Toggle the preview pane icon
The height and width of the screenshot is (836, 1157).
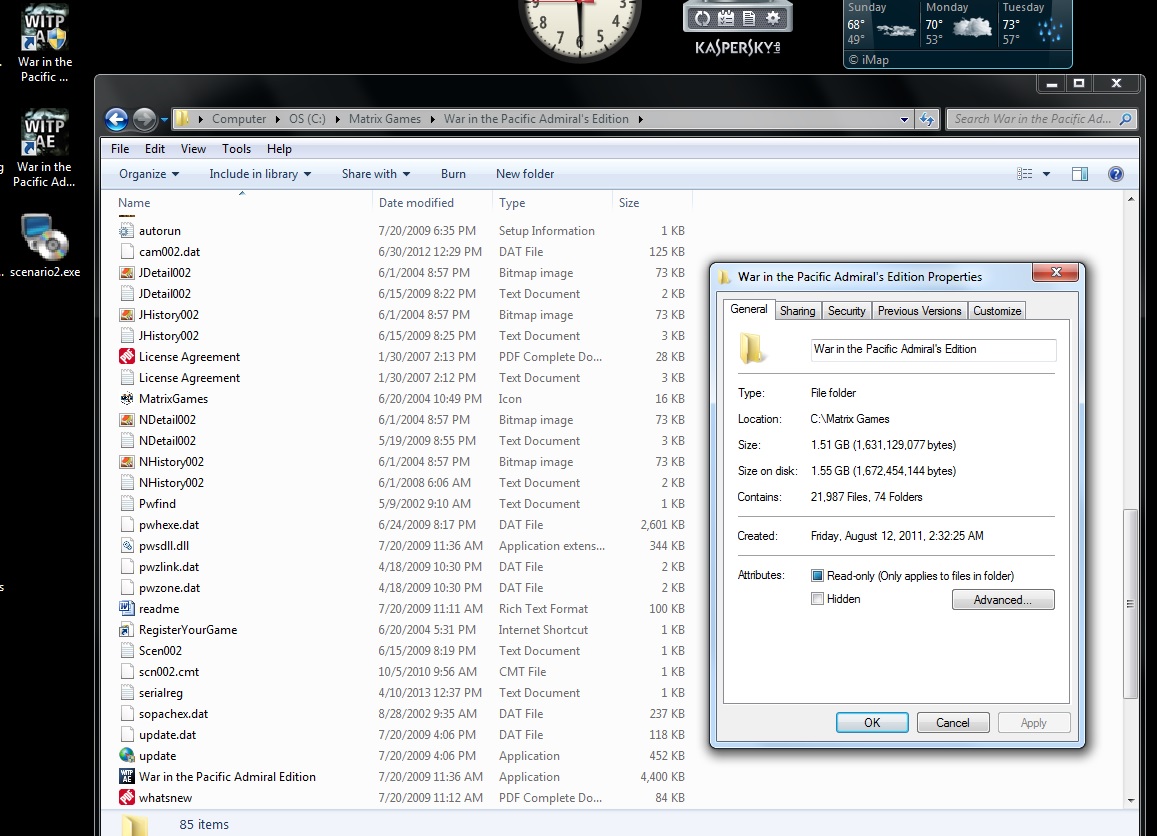(1080, 174)
